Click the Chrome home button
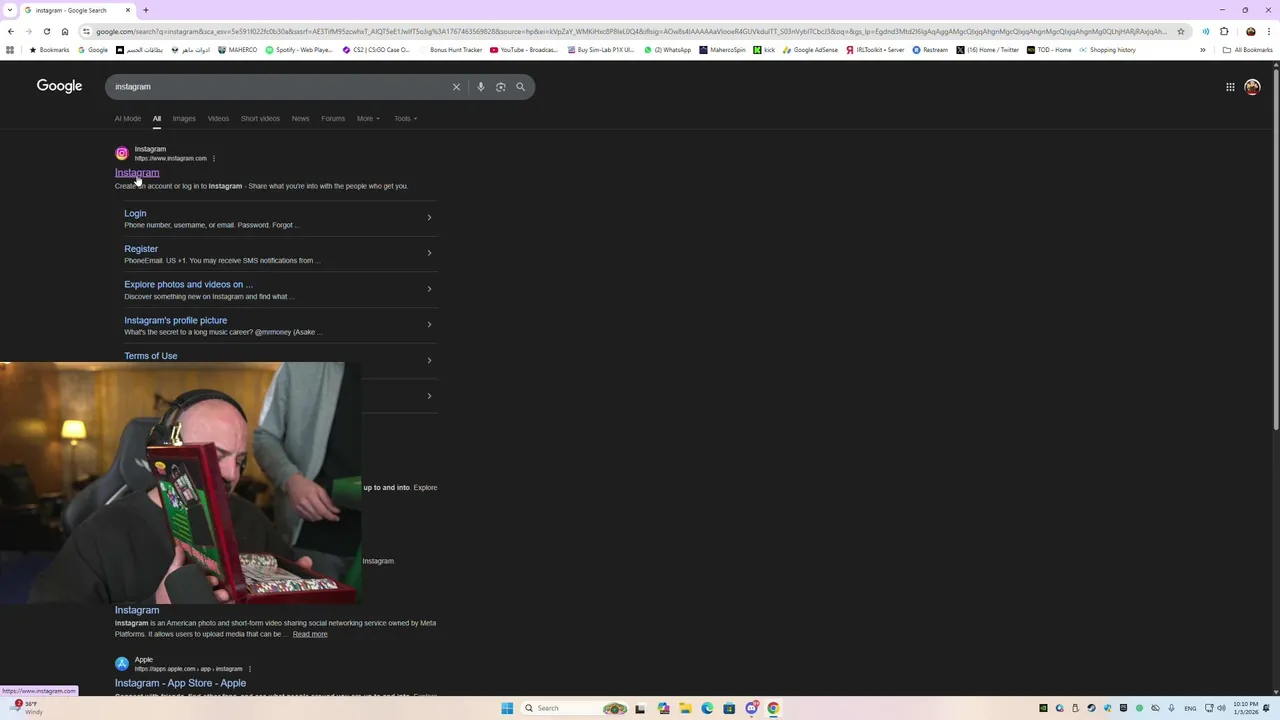 (x=65, y=31)
